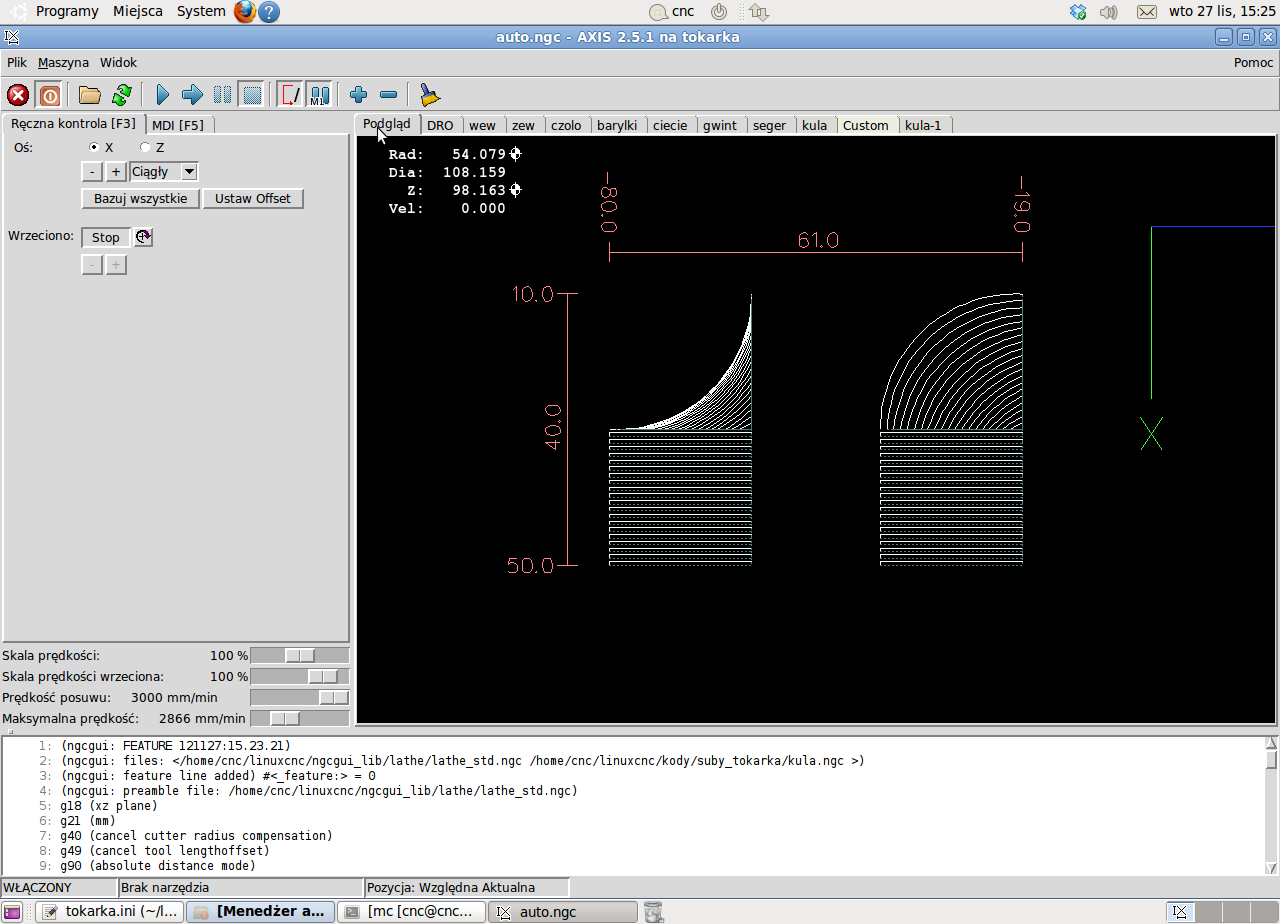Open Dropbox tray icon
Screen dimensions: 1280x924
1078,12
